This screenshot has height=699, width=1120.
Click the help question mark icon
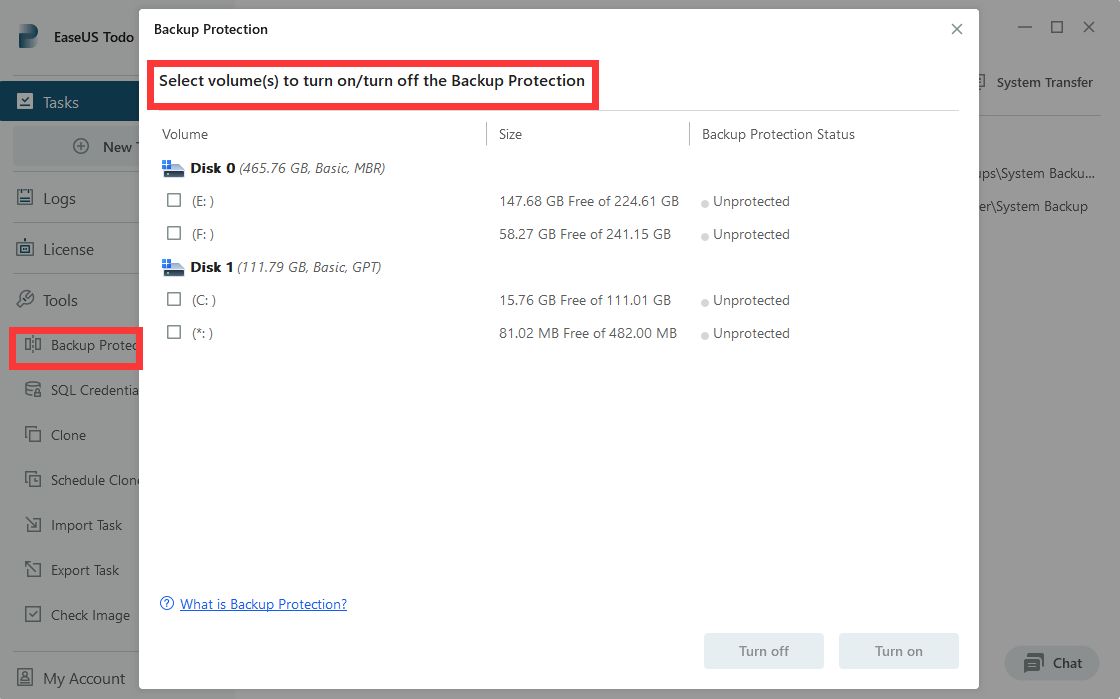tap(167, 604)
